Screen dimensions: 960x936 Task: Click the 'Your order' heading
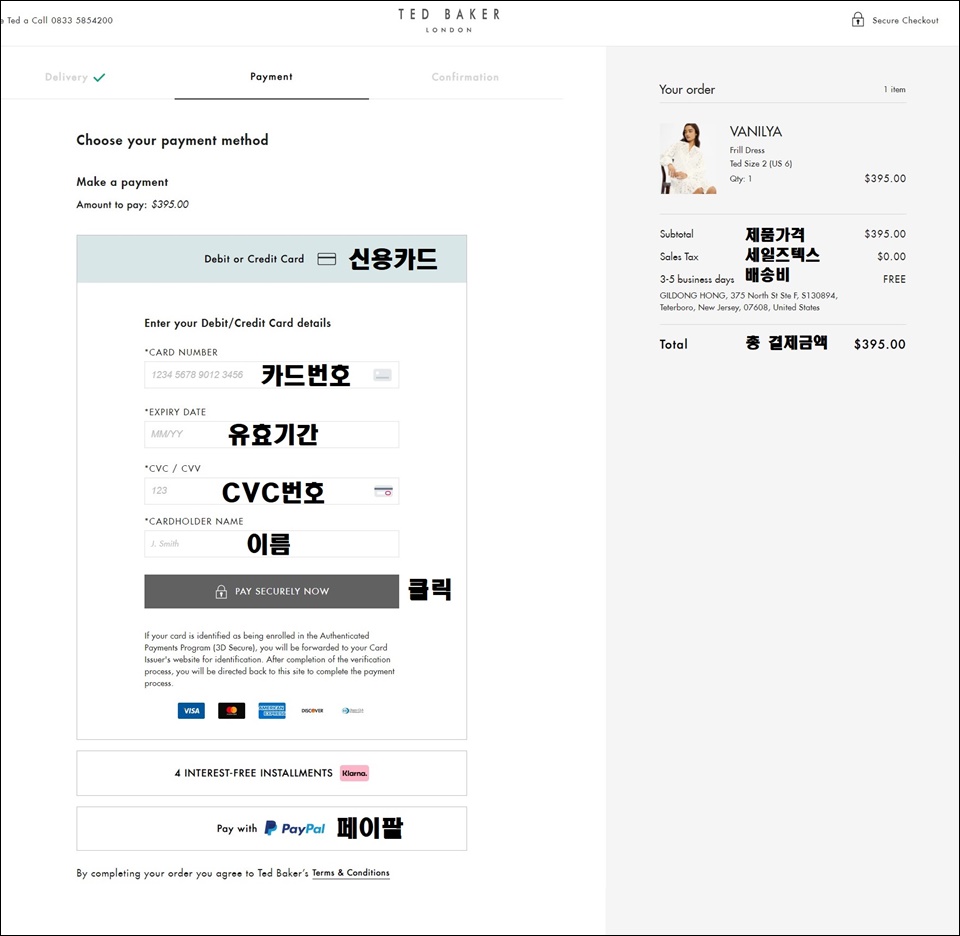[687, 89]
